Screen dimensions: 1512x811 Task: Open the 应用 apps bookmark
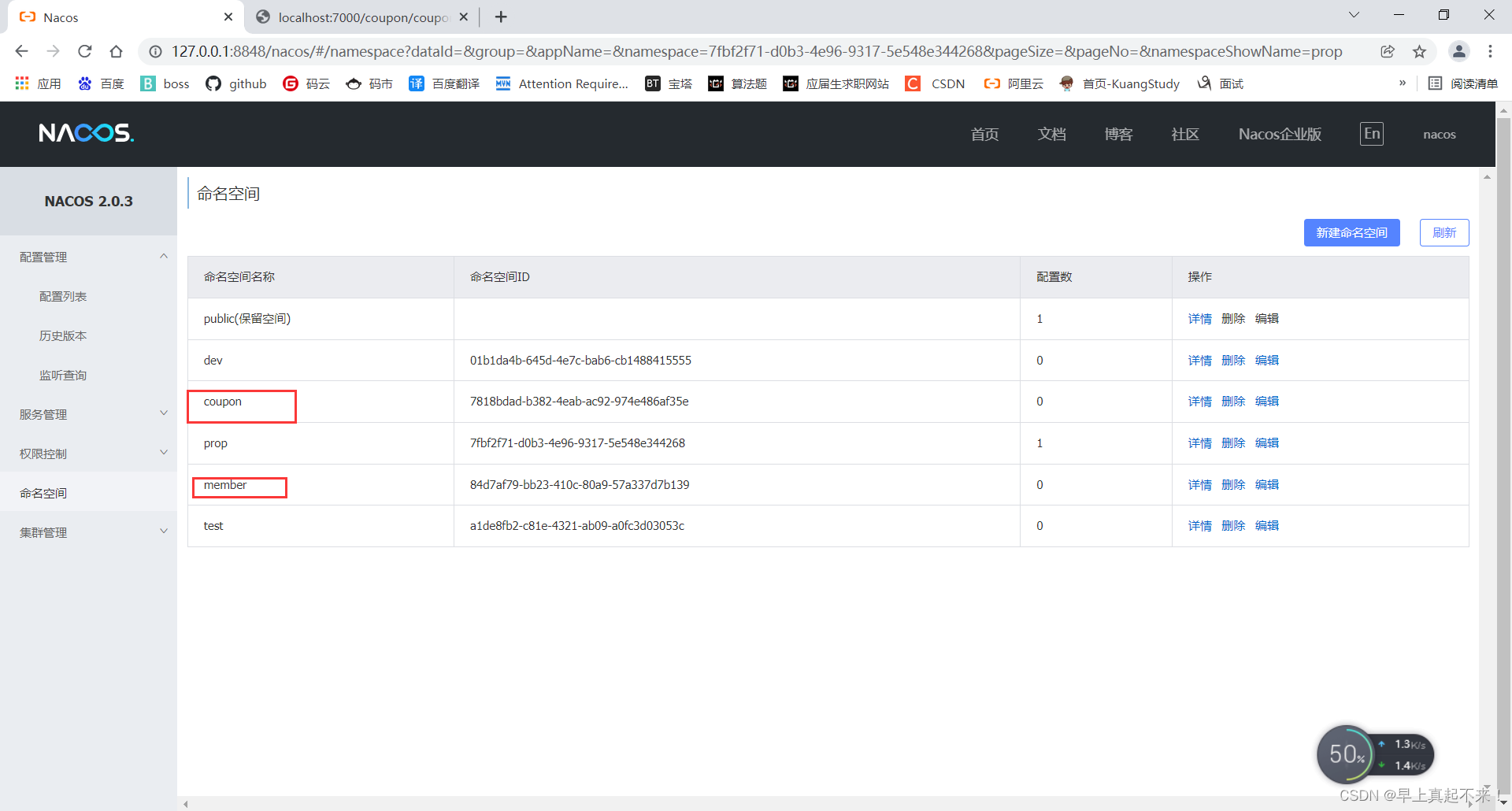[x=38, y=83]
